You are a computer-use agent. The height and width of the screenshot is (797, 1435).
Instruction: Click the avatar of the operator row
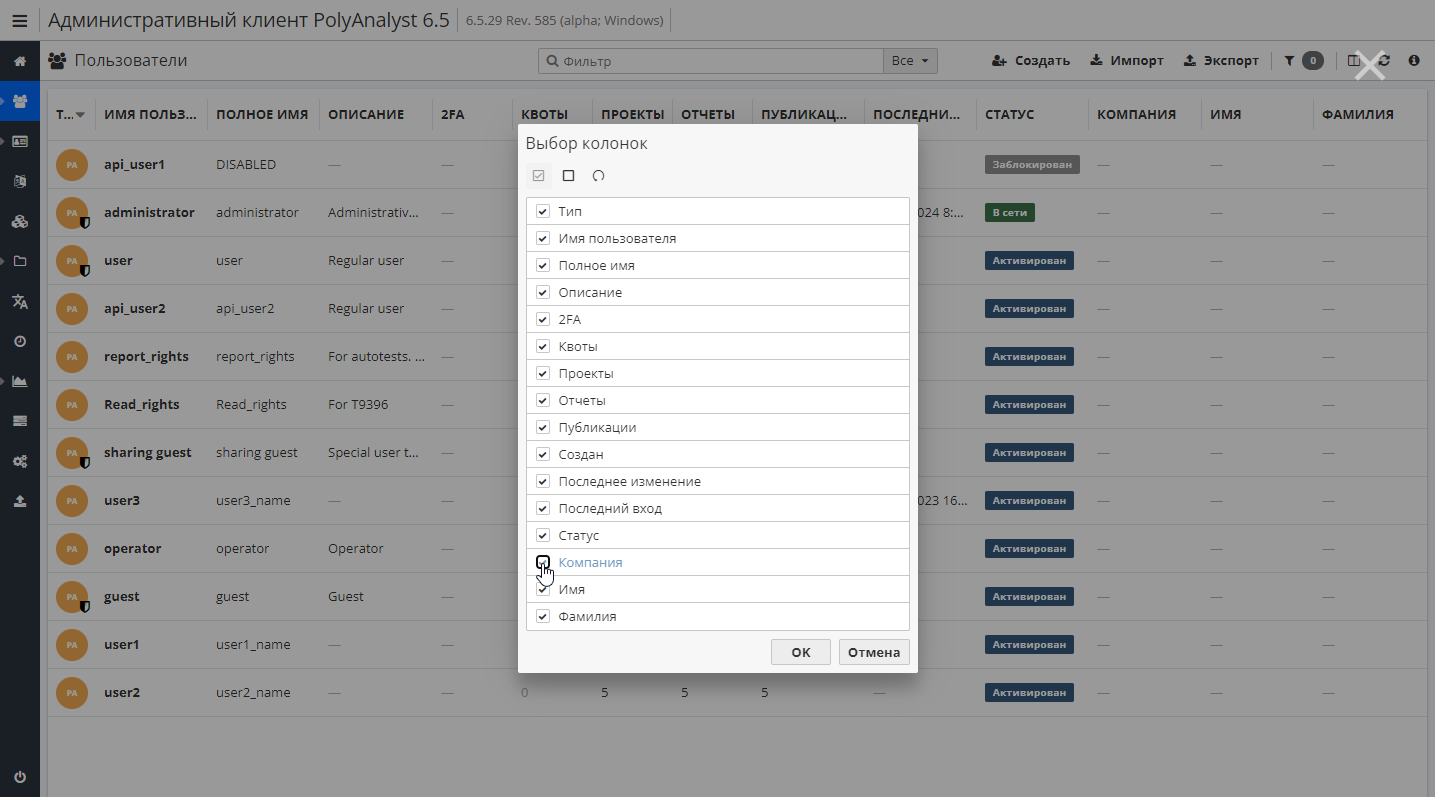(x=72, y=548)
